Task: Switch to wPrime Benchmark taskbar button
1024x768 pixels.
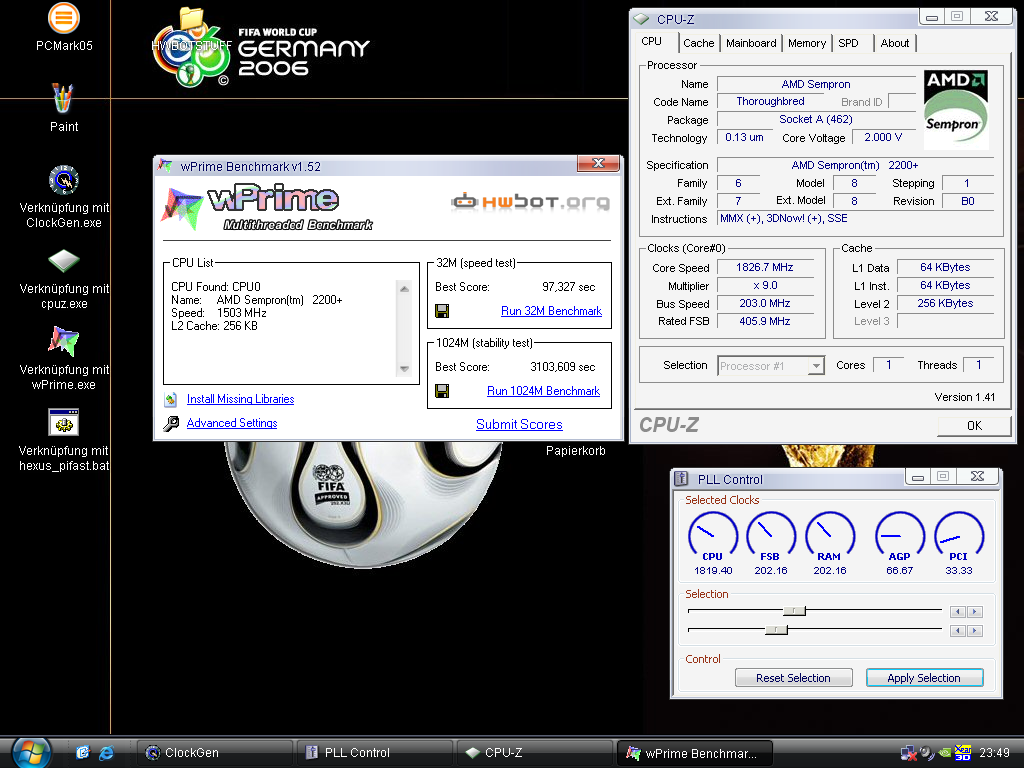Action: click(695, 753)
